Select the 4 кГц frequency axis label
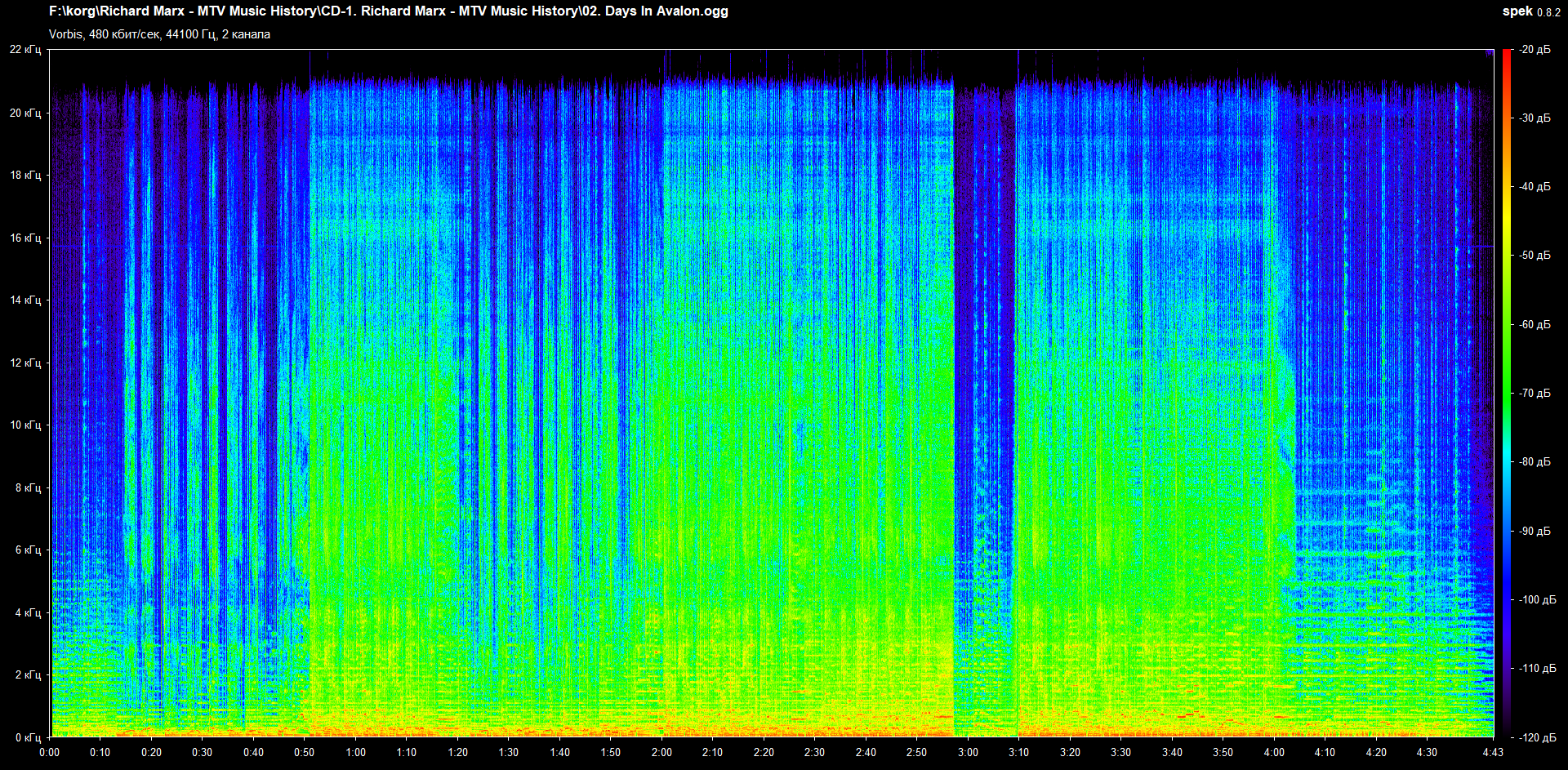1568x770 pixels. (x=28, y=612)
